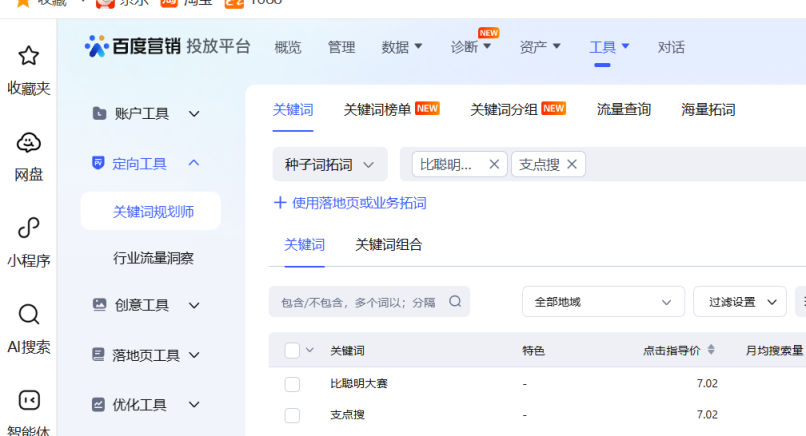The image size is (806, 436).
Task: Check the 比聪明大赛 row checkbox
Action: pos(292,384)
